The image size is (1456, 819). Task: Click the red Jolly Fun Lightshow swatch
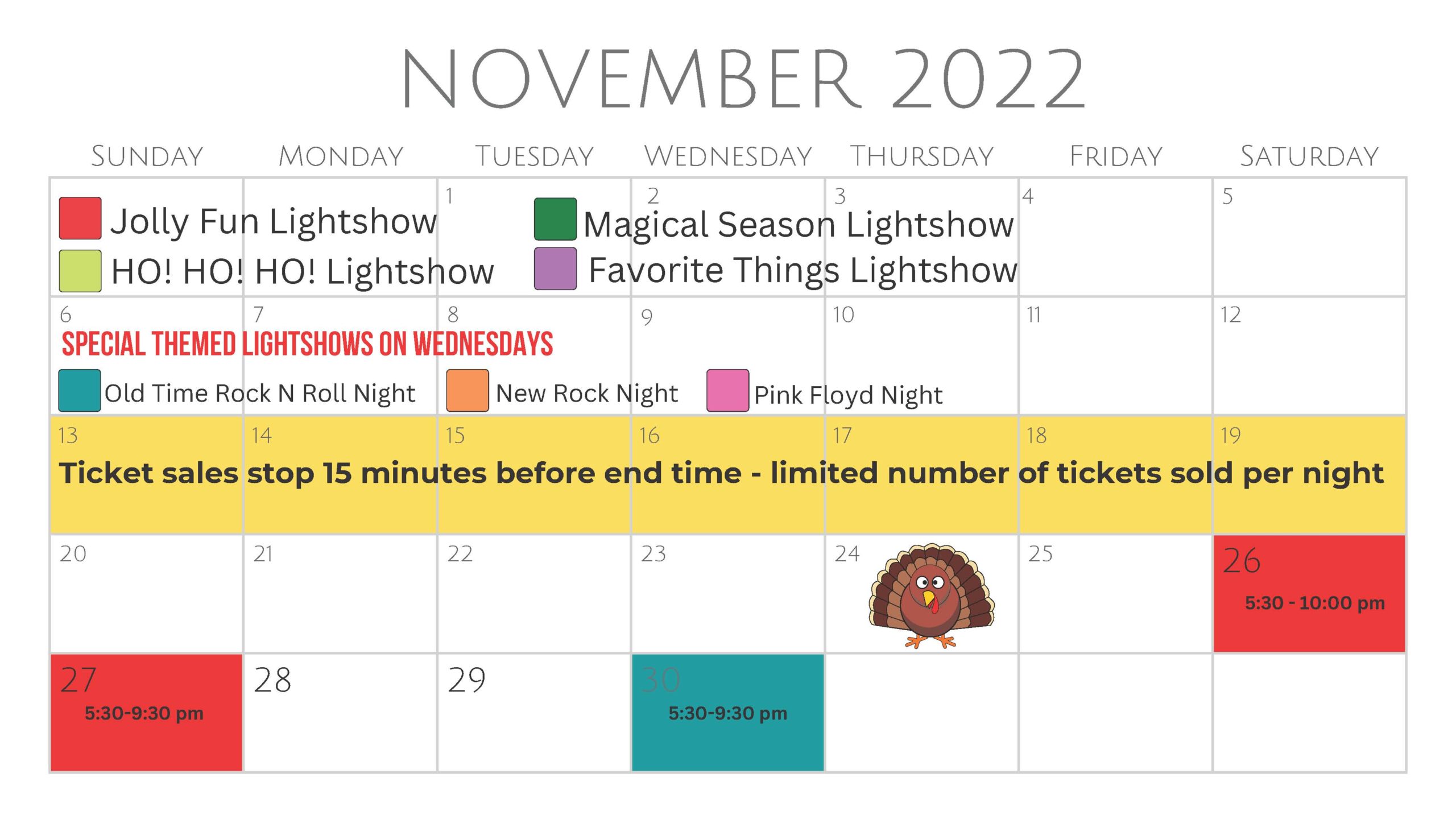coord(80,218)
